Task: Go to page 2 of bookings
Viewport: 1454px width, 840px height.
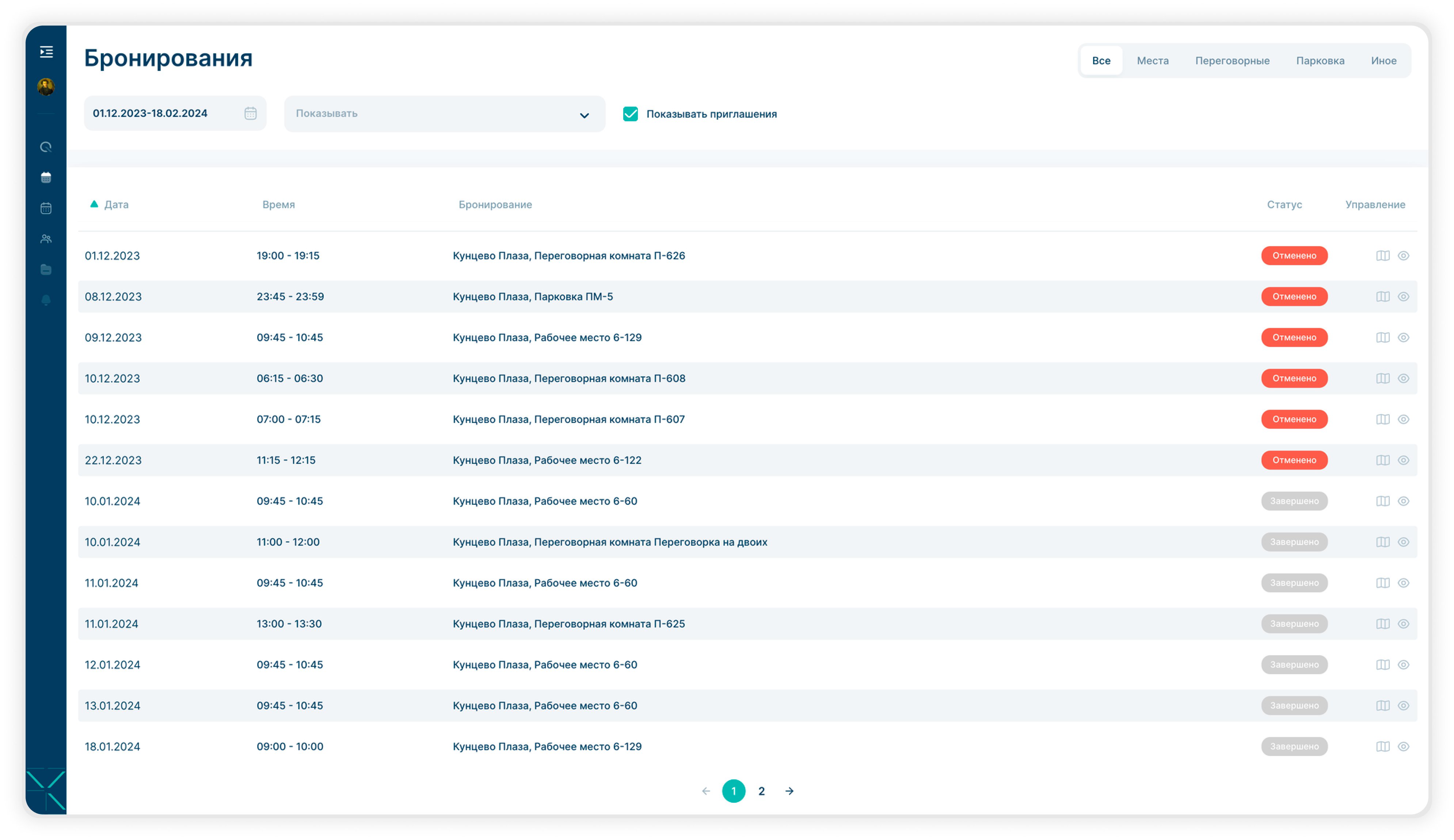Action: click(761, 791)
